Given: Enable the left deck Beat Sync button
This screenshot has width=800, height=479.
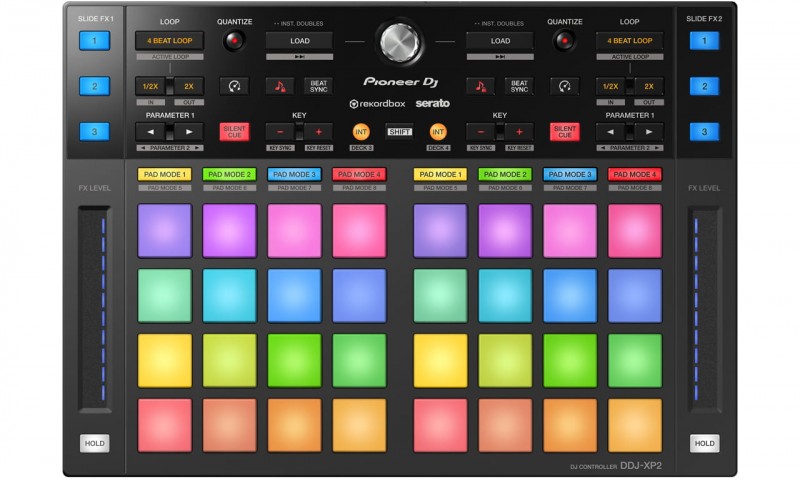Looking at the screenshot, I should [318, 87].
